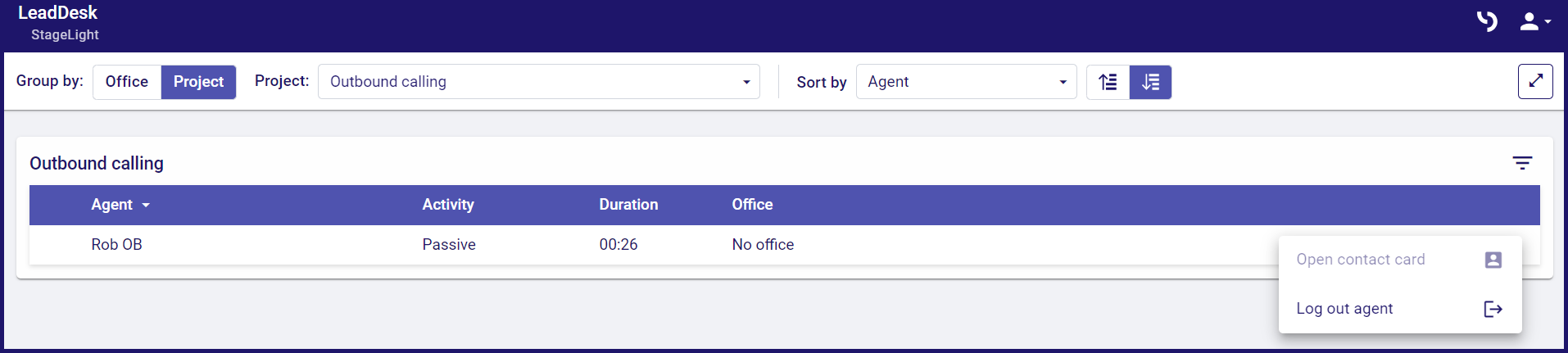Open the Project dropdown
Viewport: 1568px width, 353px height.
coord(538,82)
